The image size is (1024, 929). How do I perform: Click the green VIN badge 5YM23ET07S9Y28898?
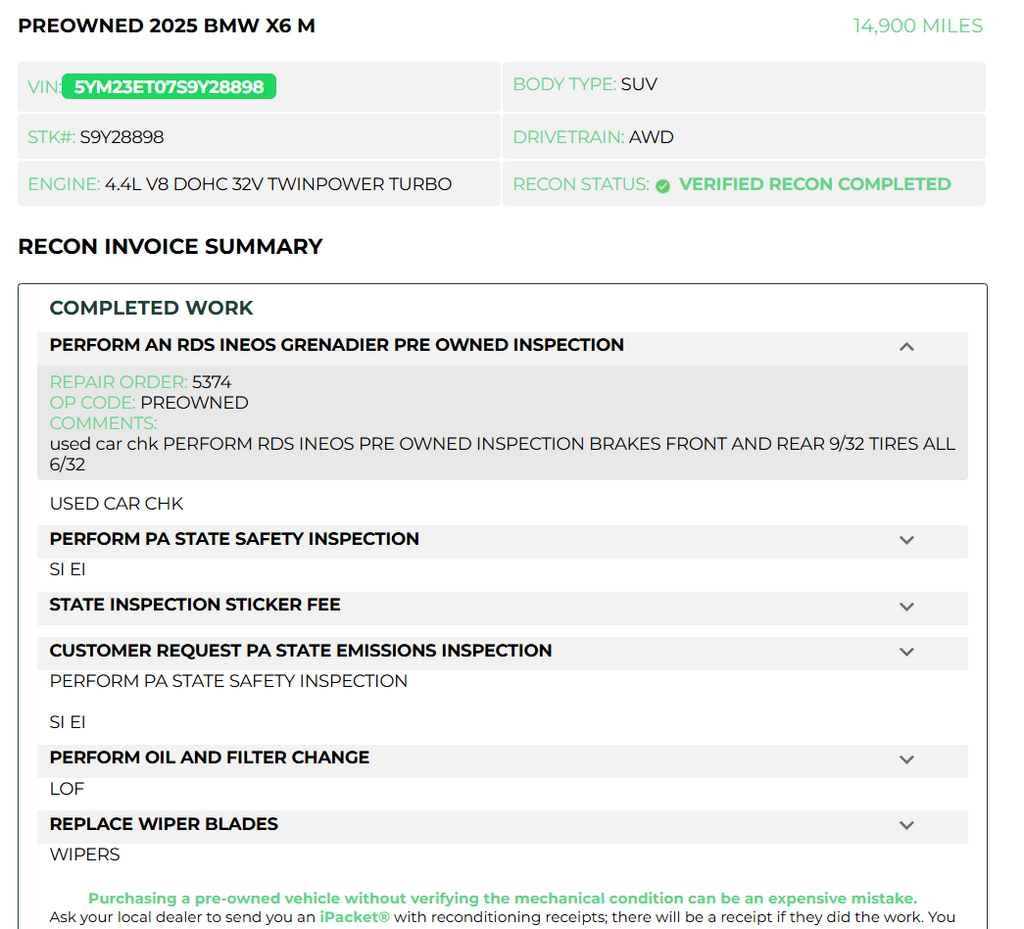(x=168, y=87)
